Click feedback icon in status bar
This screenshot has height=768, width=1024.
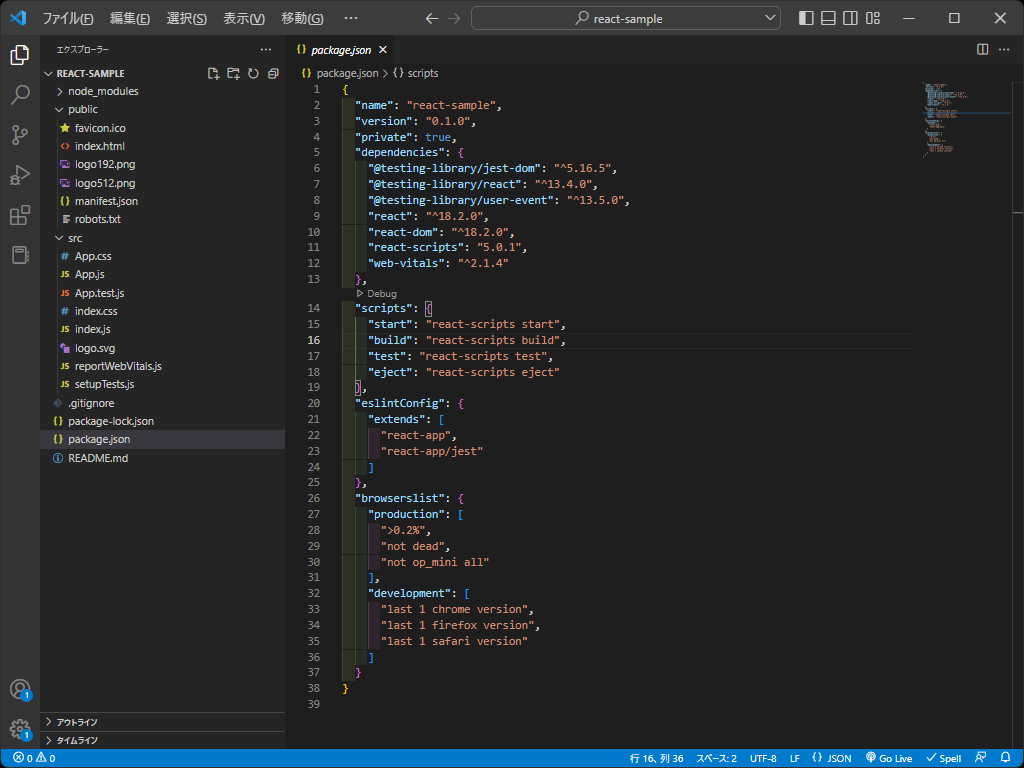[x=980, y=758]
